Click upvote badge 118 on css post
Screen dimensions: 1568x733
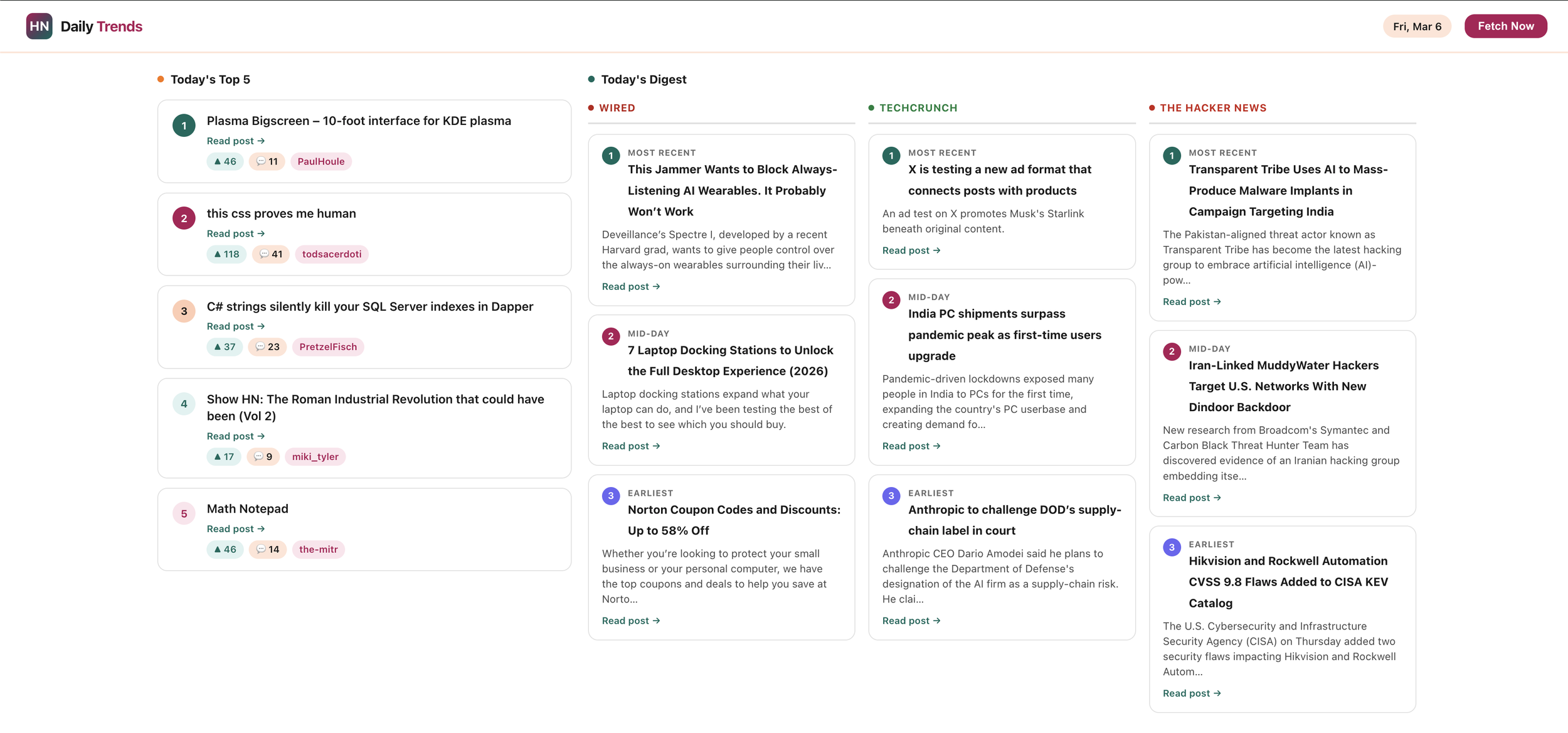[226, 254]
